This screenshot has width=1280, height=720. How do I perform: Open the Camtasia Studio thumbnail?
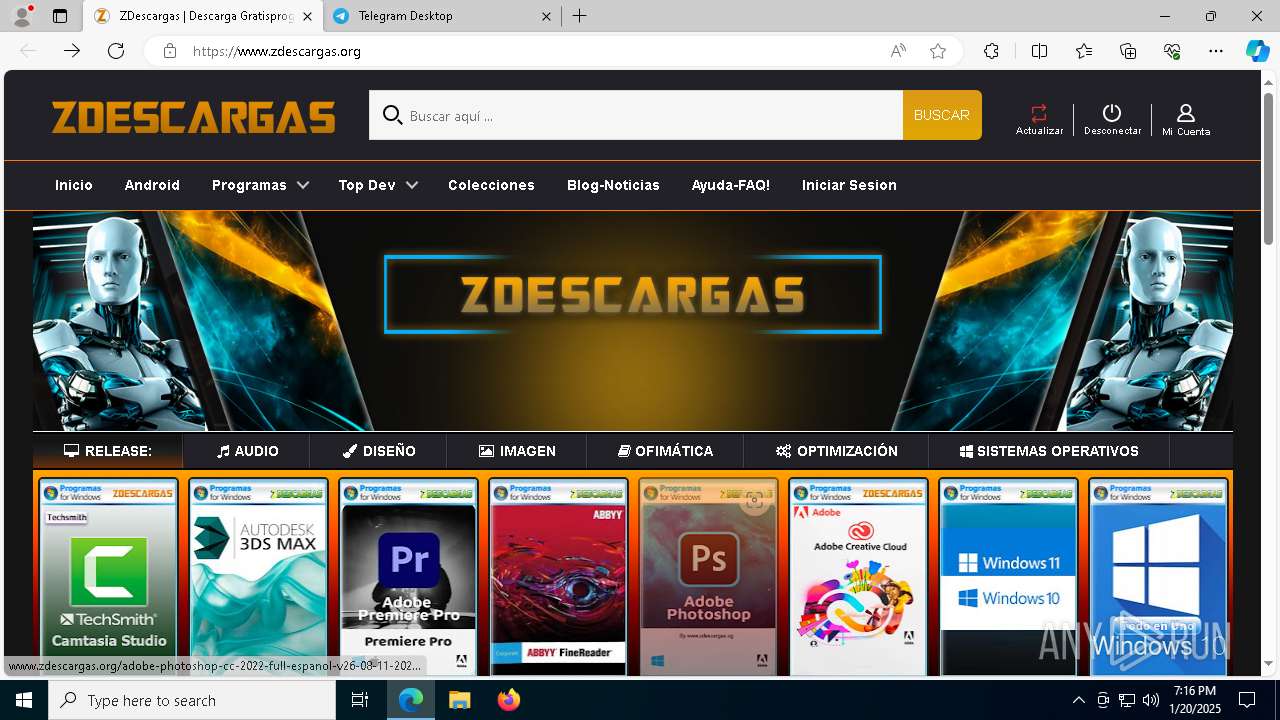[108, 578]
